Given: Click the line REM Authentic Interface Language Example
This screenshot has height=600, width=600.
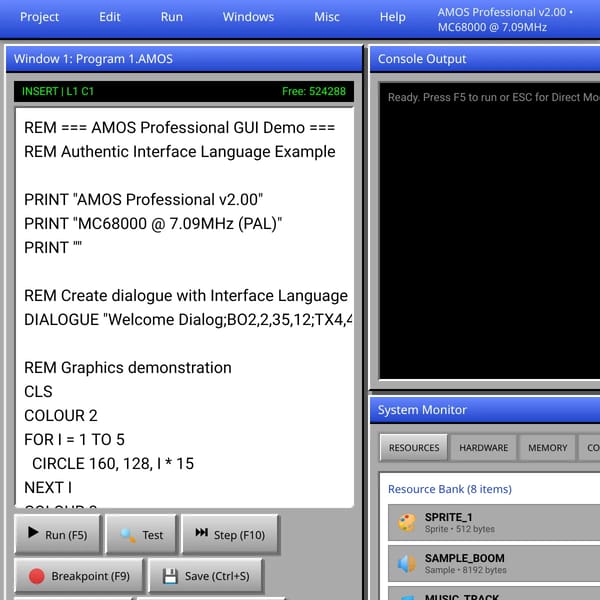Looking at the screenshot, I should point(179,152).
